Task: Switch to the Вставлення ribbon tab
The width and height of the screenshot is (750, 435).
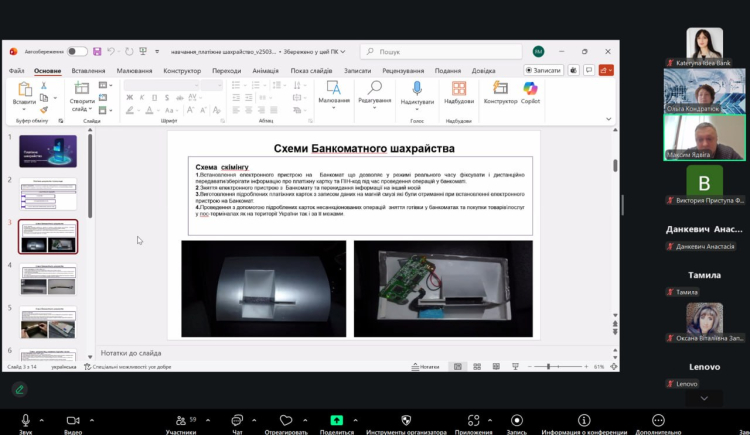Action: click(89, 71)
